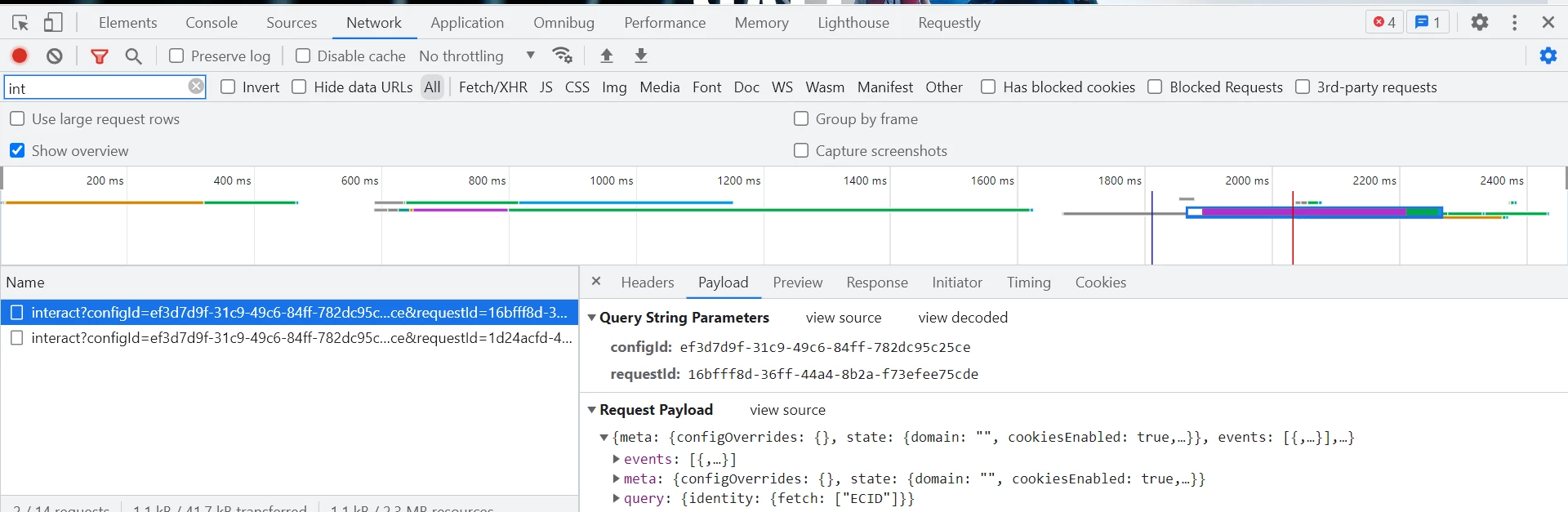Filter requests by Doc type
Viewport: 1568px width, 512px height.
[x=746, y=87]
